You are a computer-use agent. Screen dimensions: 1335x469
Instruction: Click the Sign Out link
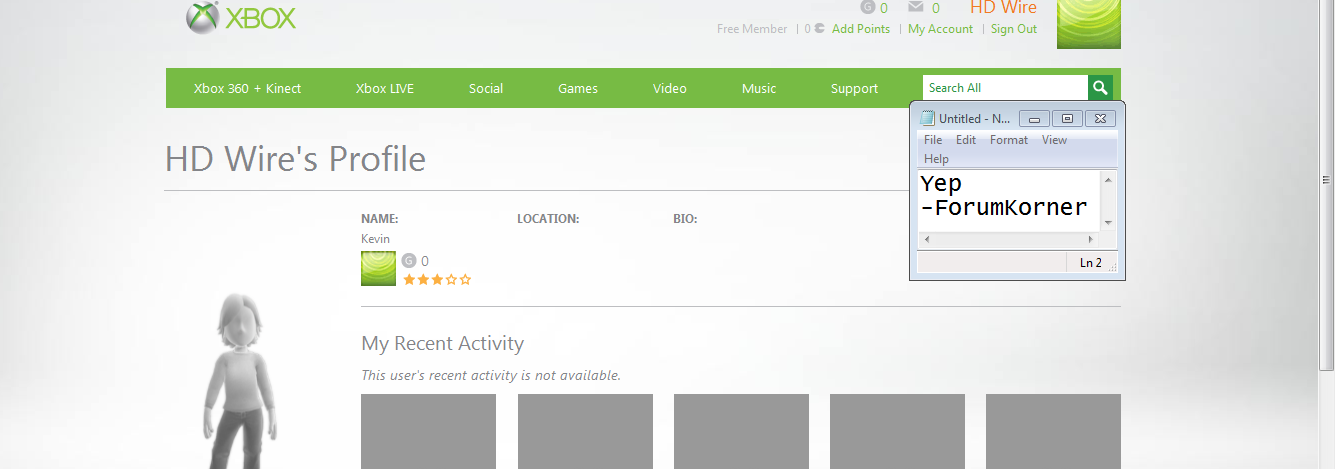click(1014, 29)
